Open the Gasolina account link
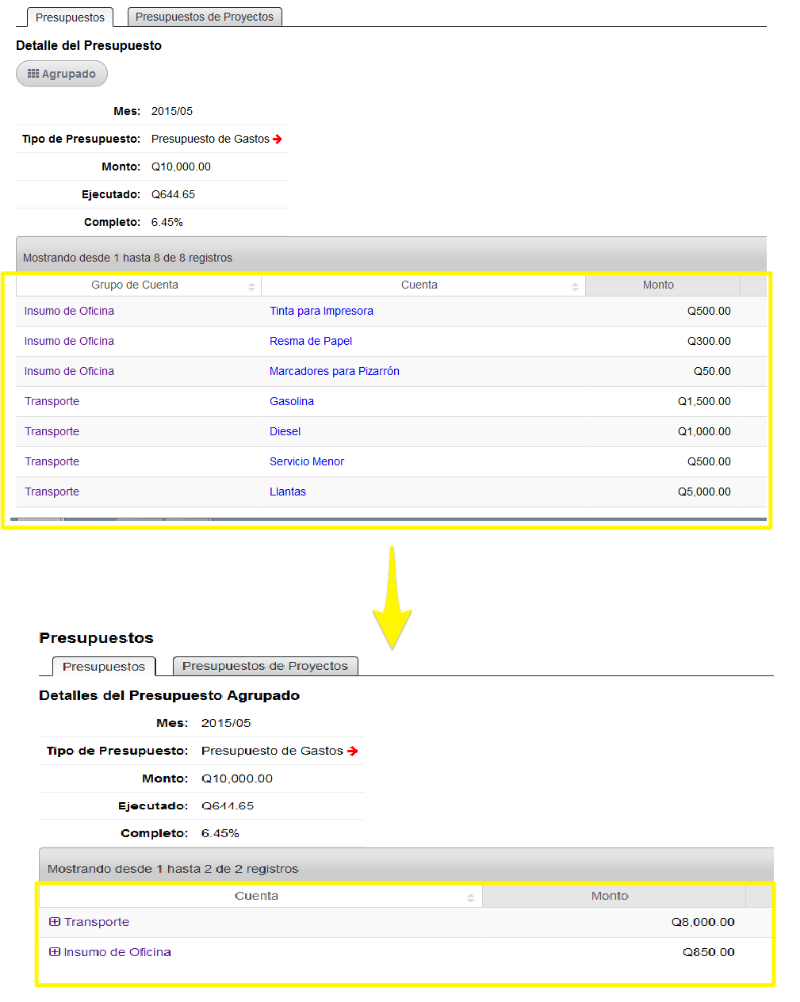800x1002 pixels. pyautogui.click(x=291, y=401)
